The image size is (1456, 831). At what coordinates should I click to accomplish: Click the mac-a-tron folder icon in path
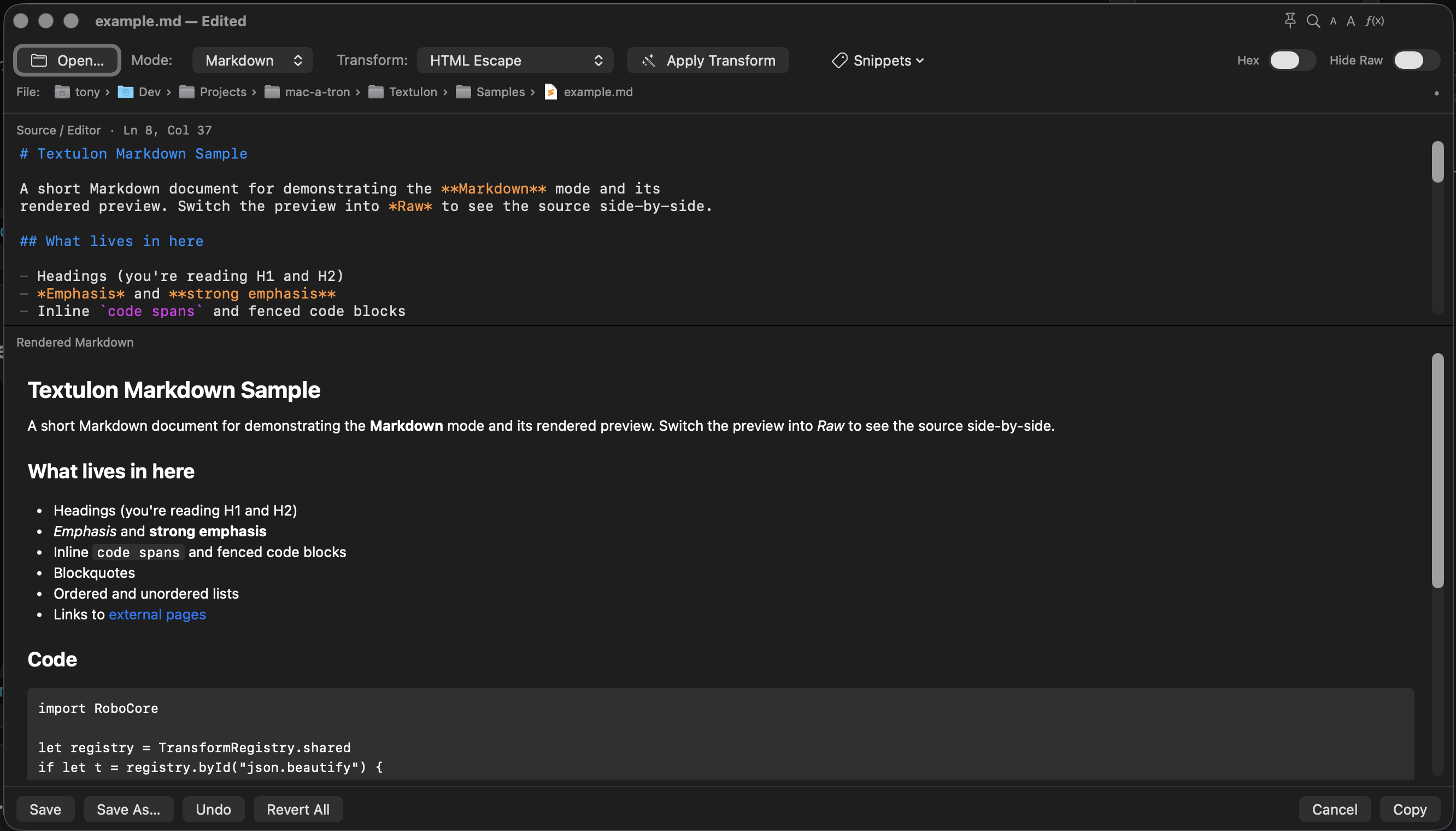[272, 92]
